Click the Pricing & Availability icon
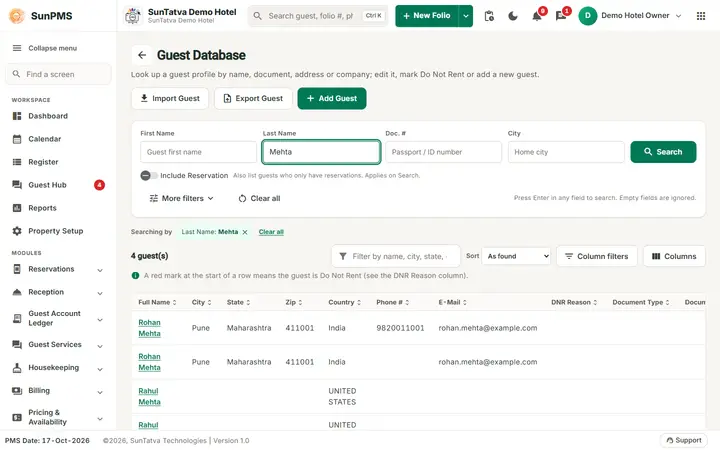720x450 pixels. tap(17, 417)
